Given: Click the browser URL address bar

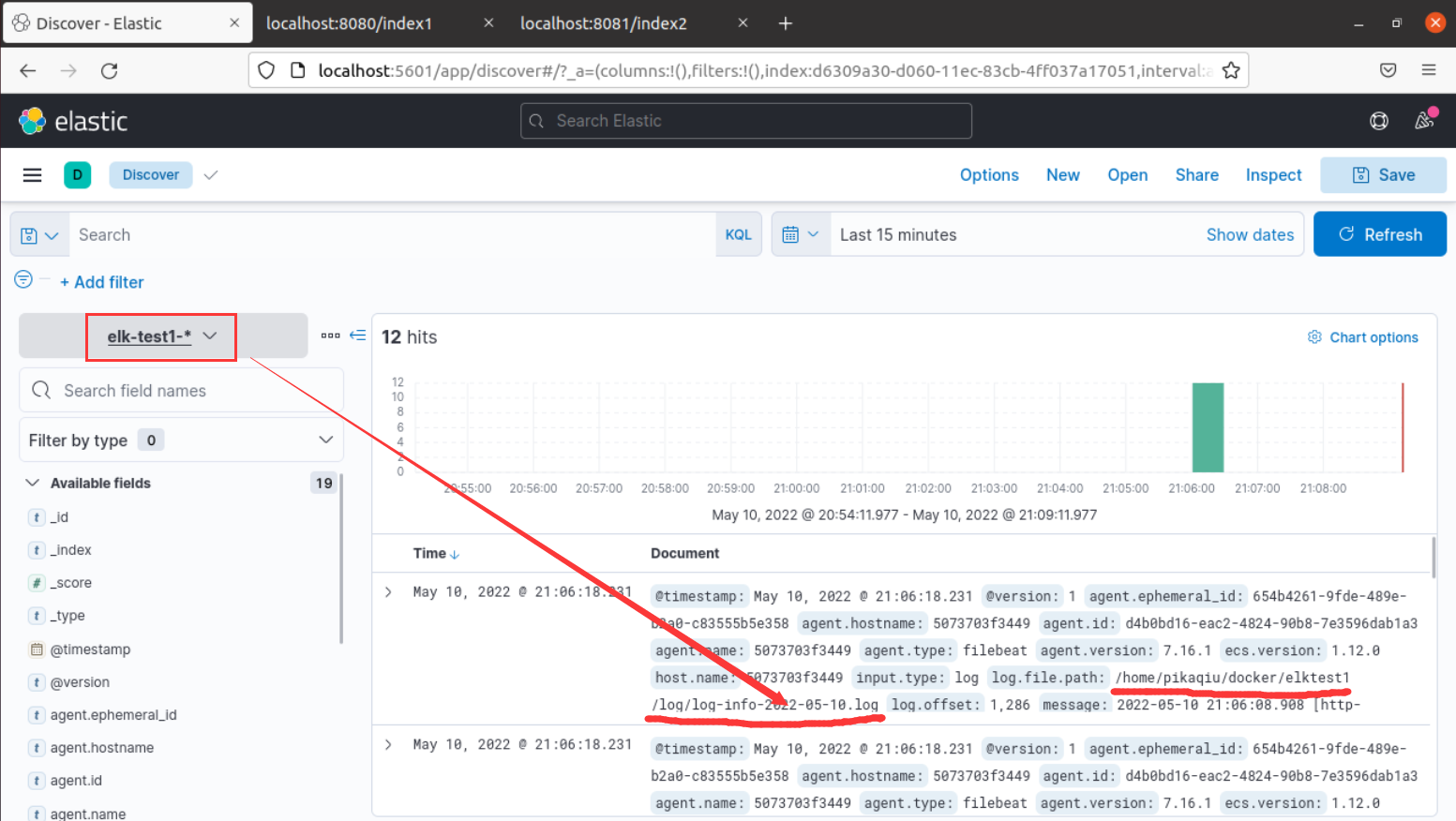Looking at the screenshot, I should coord(748,70).
